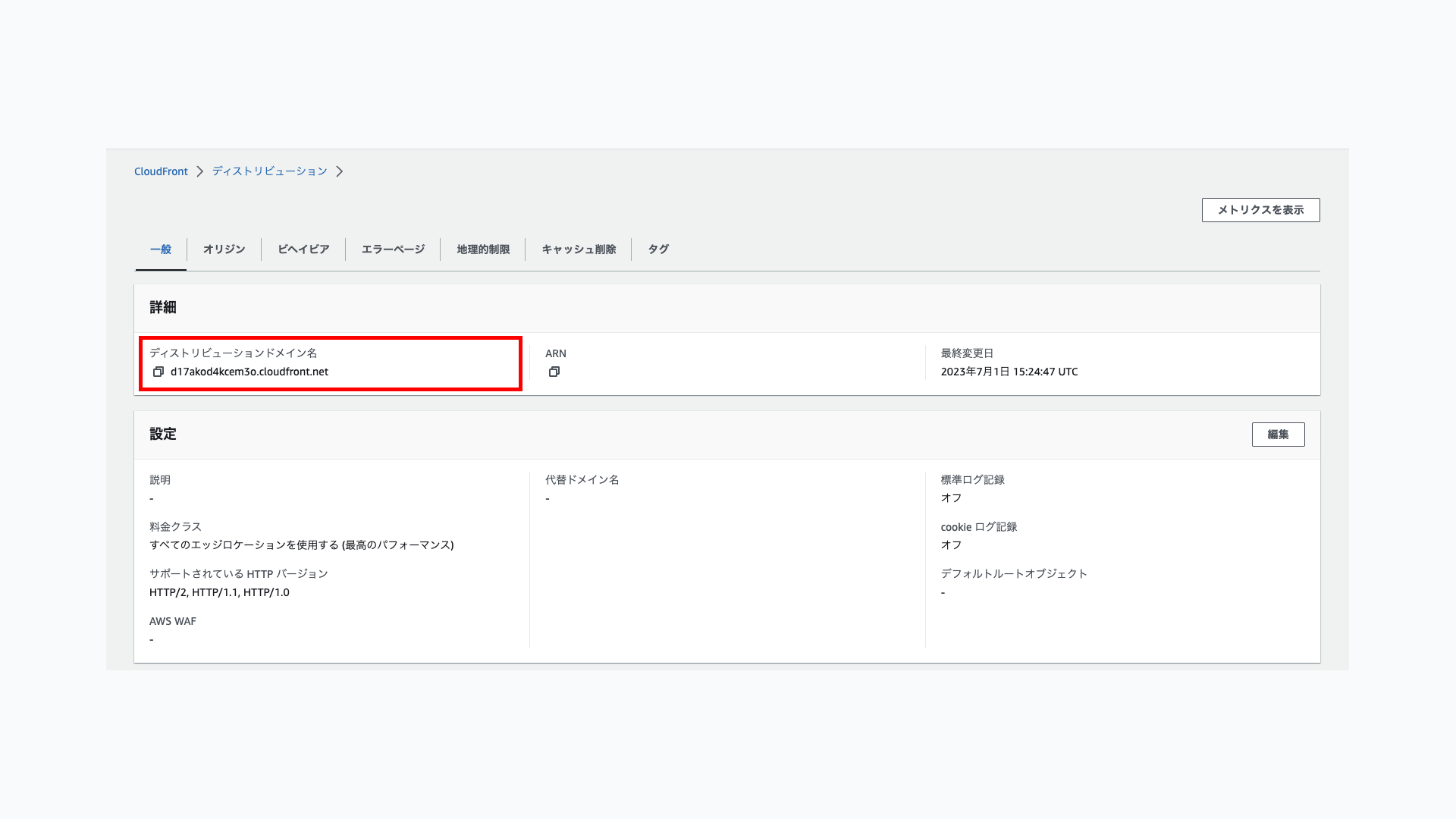Viewport: 1456px width, 819px height.
Task: Open the タグ tab
Action: click(658, 249)
